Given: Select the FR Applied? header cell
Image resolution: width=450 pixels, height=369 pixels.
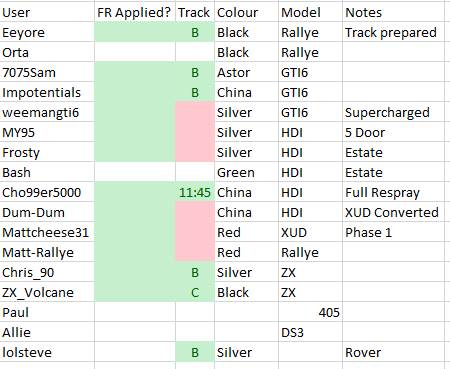Looking at the screenshot, I should click(x=135, y=12).
